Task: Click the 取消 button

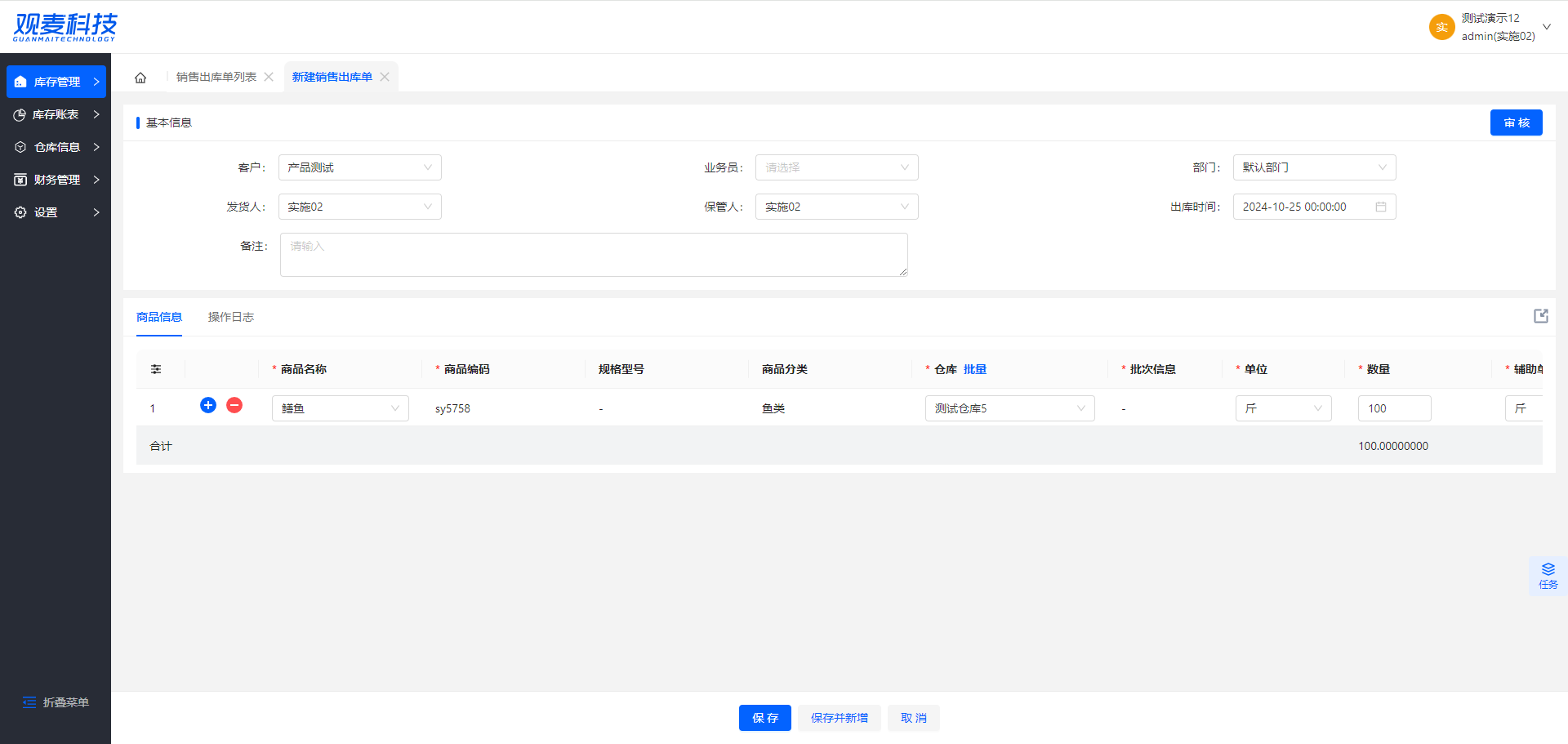Action: click(x=914, y=718)
